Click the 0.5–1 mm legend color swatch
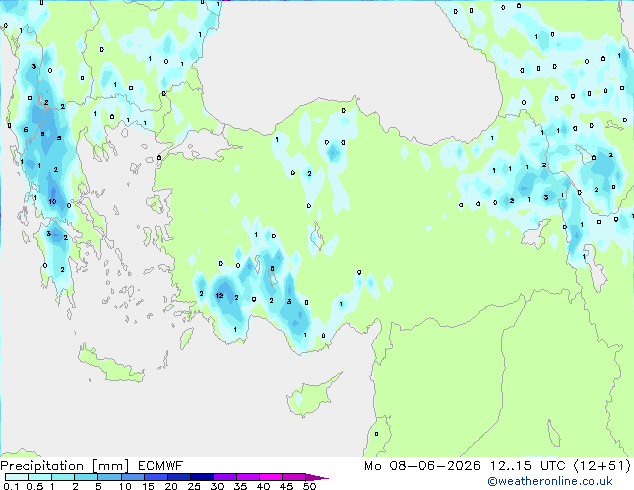 click(40, 477)
